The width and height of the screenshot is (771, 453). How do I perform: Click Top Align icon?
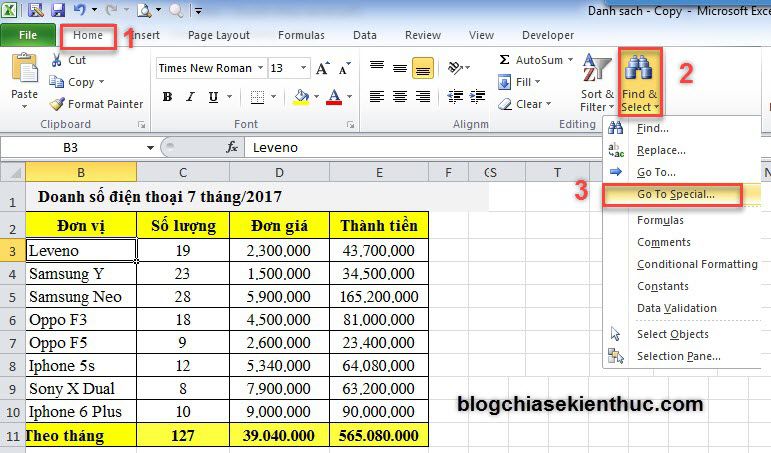tap(377, 67)
